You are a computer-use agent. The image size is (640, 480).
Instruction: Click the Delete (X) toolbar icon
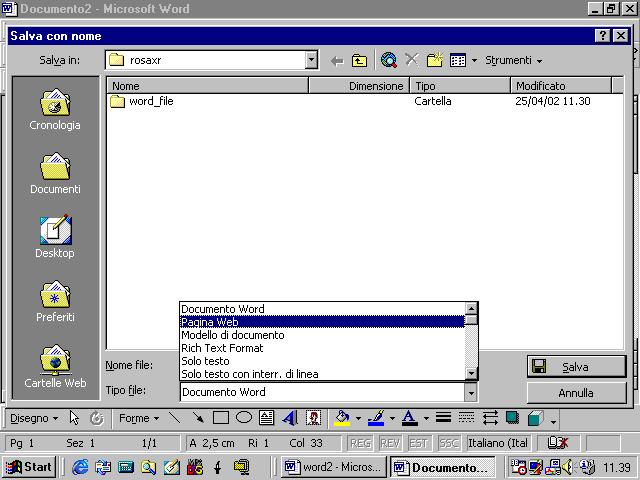click(411, 60)
